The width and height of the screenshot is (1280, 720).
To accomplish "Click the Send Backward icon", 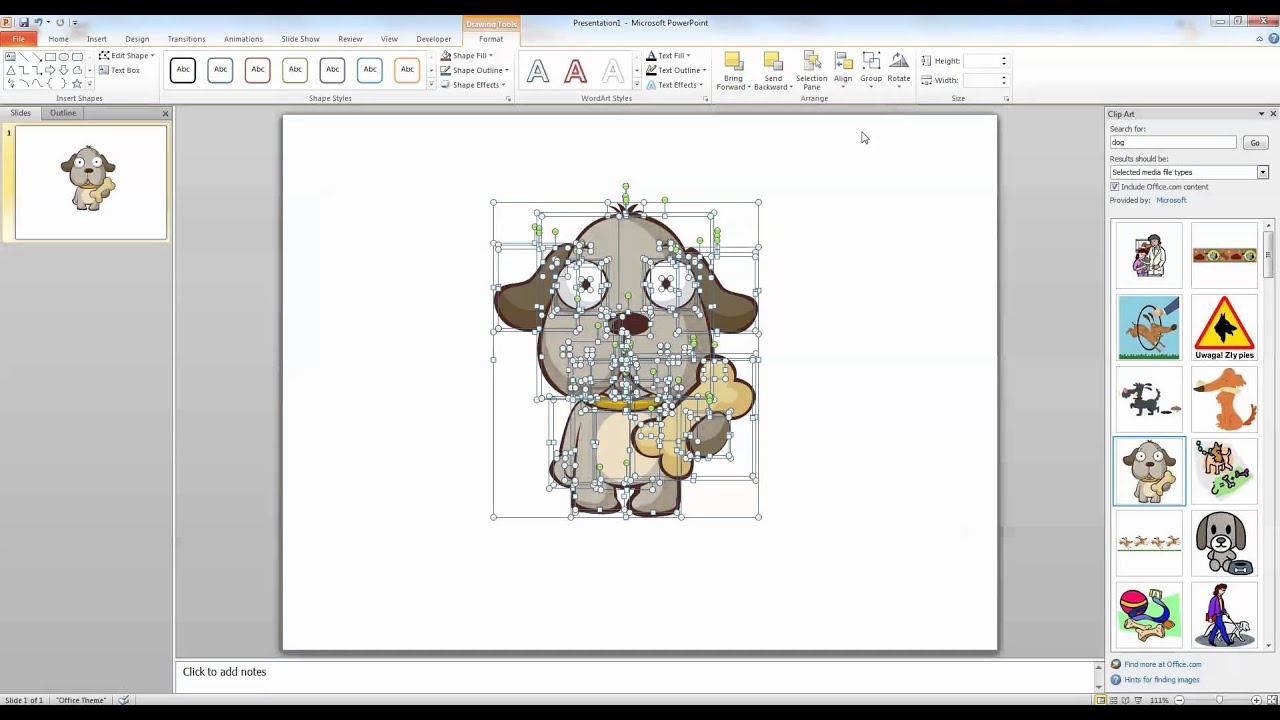I will (772, 60).
